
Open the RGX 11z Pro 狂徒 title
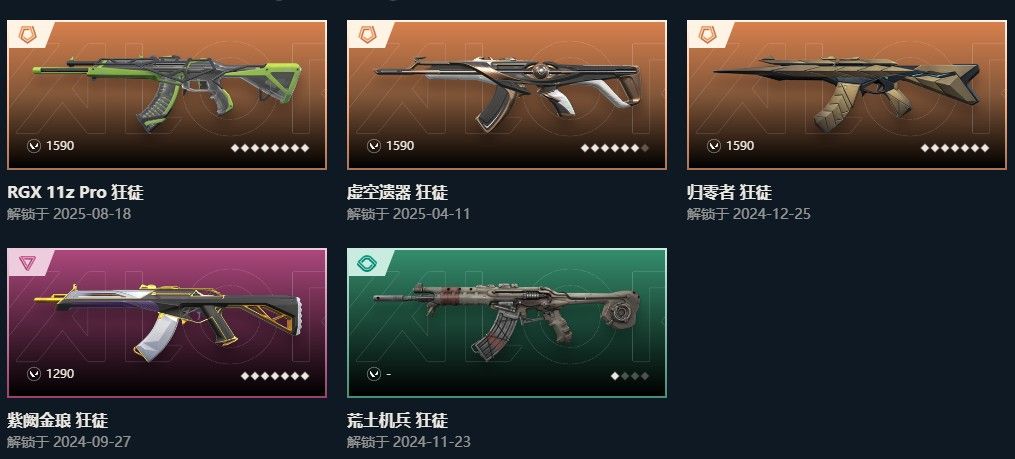[x=75, y=192]
